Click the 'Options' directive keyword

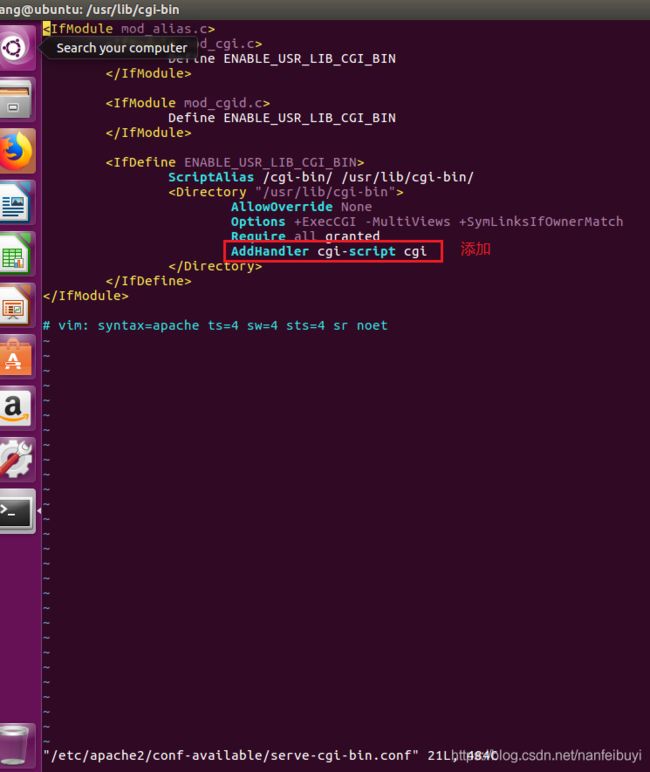[x=258, y=222]
